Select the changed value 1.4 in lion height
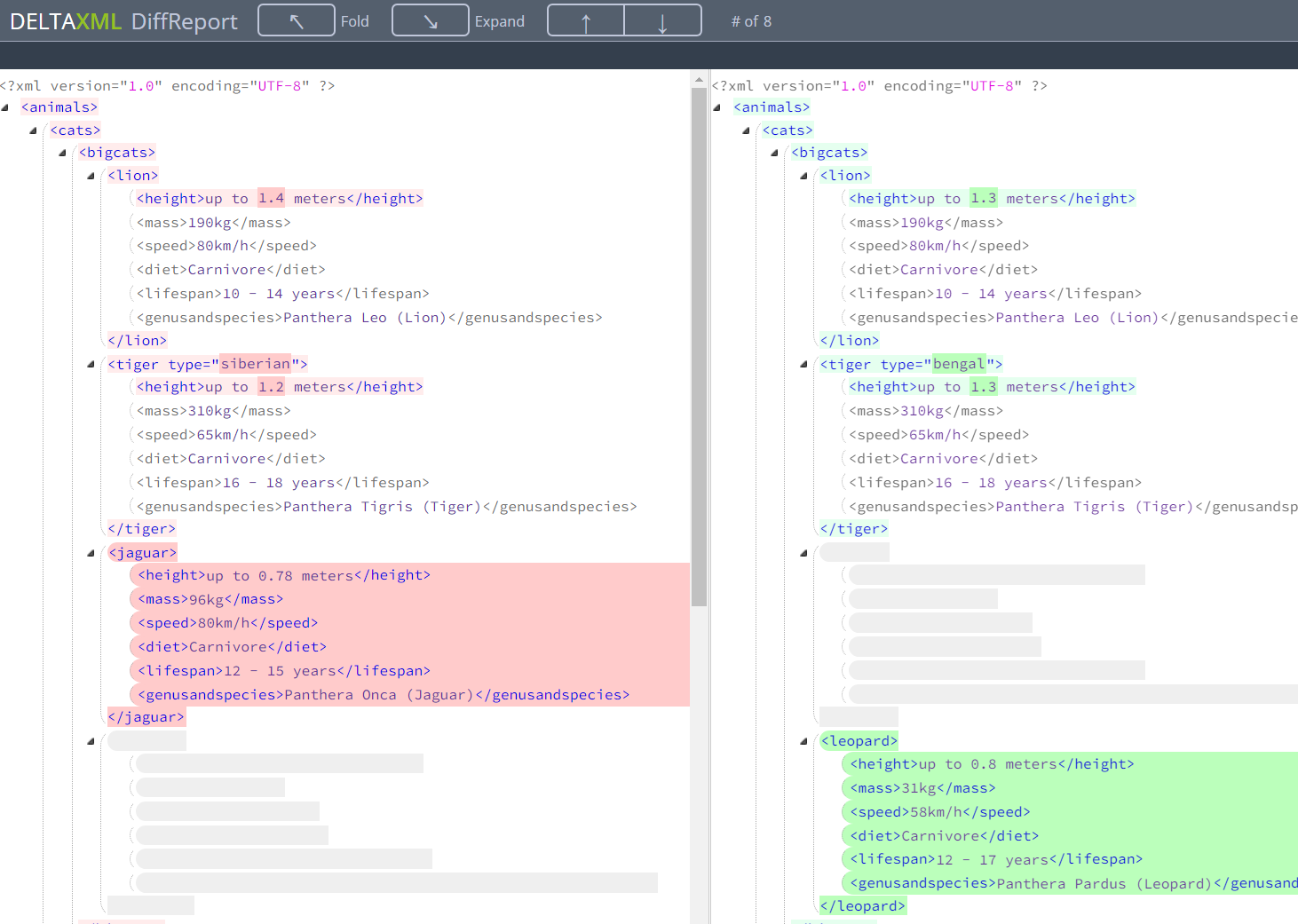Screen dimensions: 1298x924 coord(271,198)
